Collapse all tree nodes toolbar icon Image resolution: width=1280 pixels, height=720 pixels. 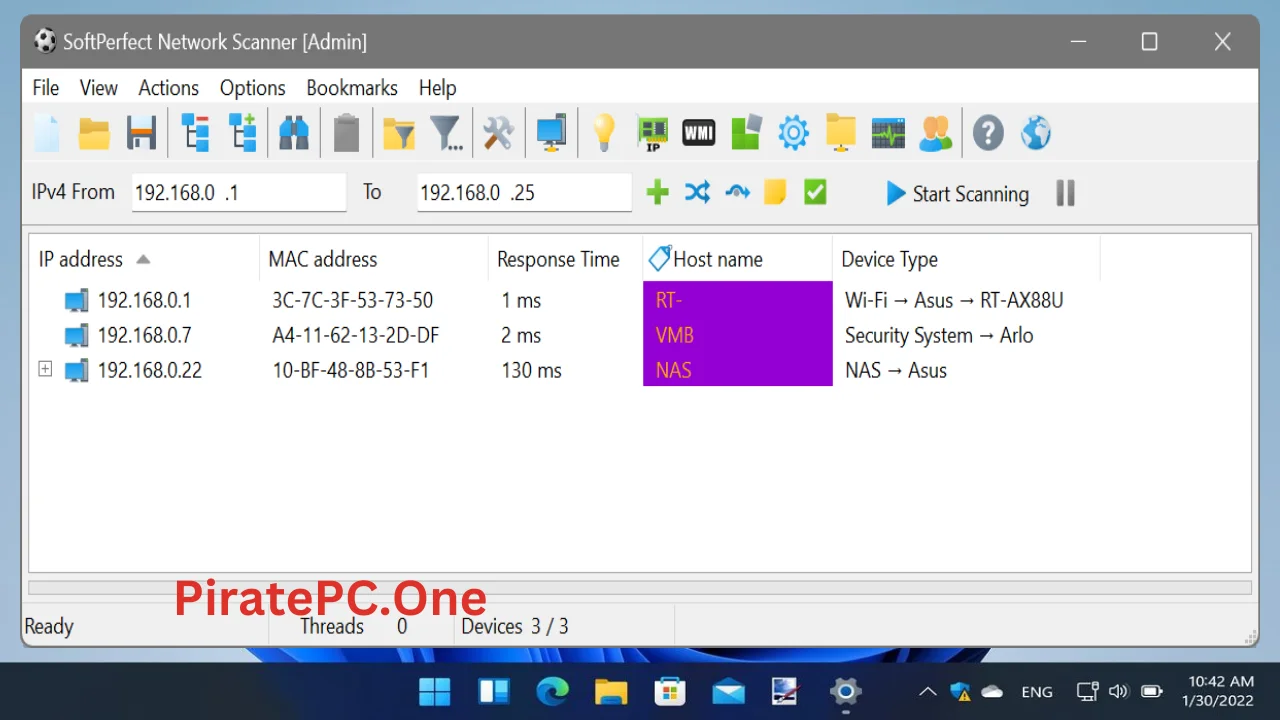(195, 133)
